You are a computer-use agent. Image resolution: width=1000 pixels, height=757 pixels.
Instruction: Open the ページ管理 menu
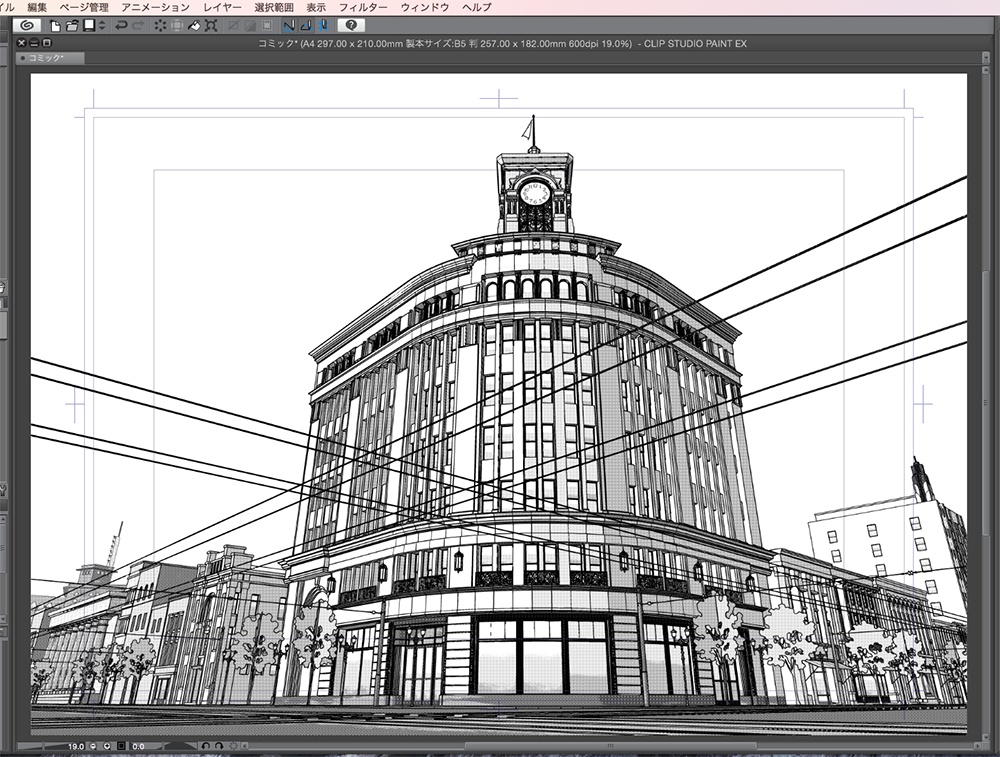(x=84, y=7)
